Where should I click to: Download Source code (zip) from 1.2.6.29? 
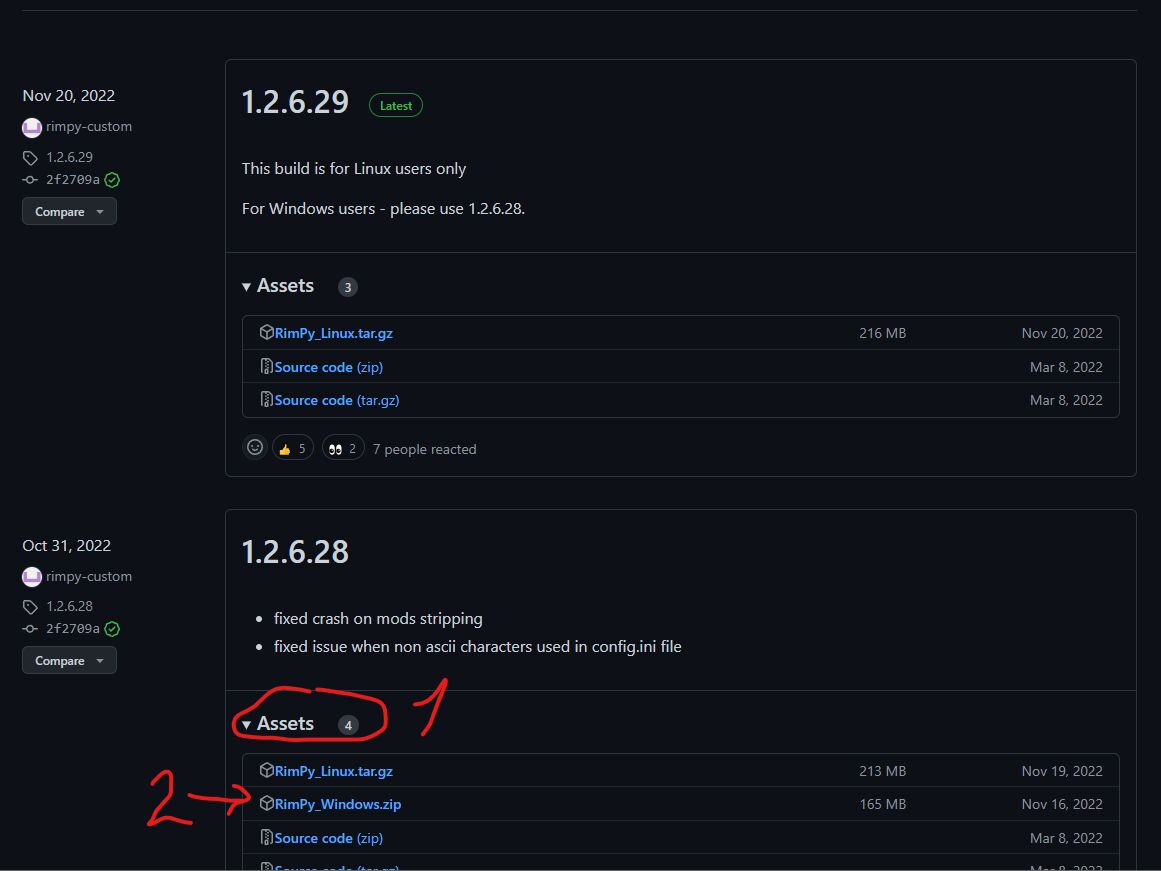[x=328, y=367]
